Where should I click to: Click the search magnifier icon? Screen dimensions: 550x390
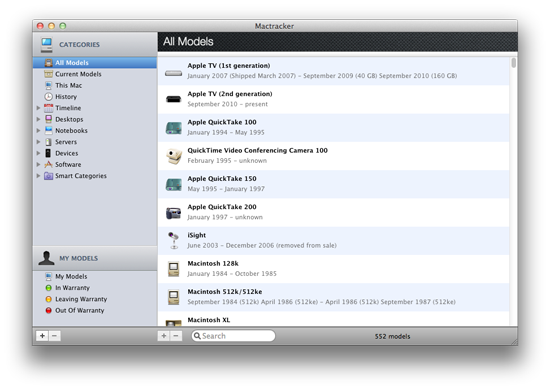point(197,336)
